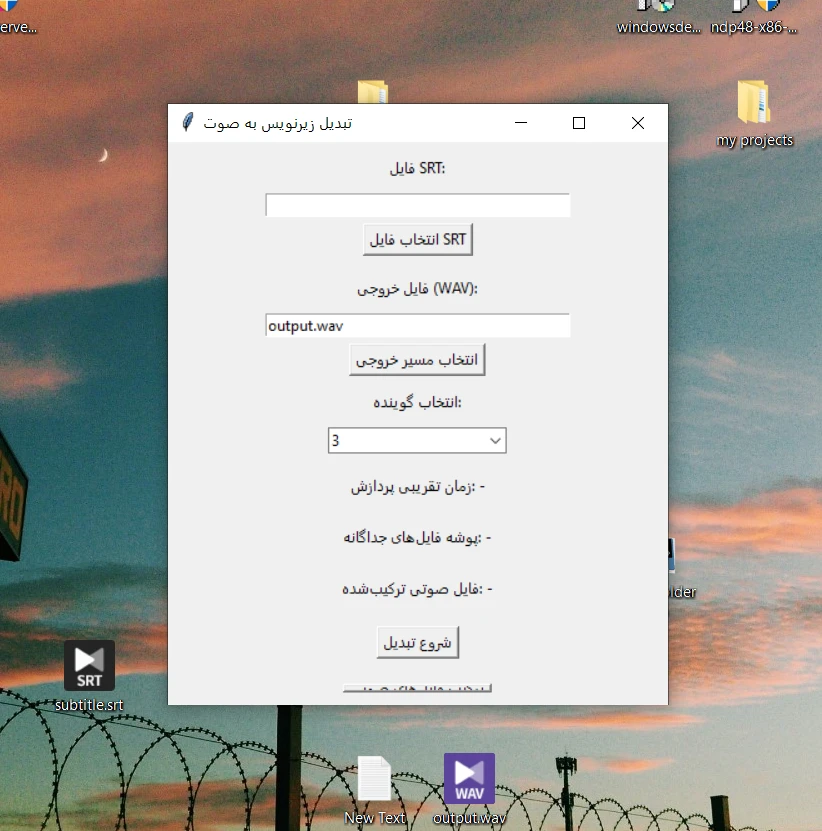Select the ndp48-x86 installer desktop icon
Screen dimensions: 822x831
tap(754, 10)
